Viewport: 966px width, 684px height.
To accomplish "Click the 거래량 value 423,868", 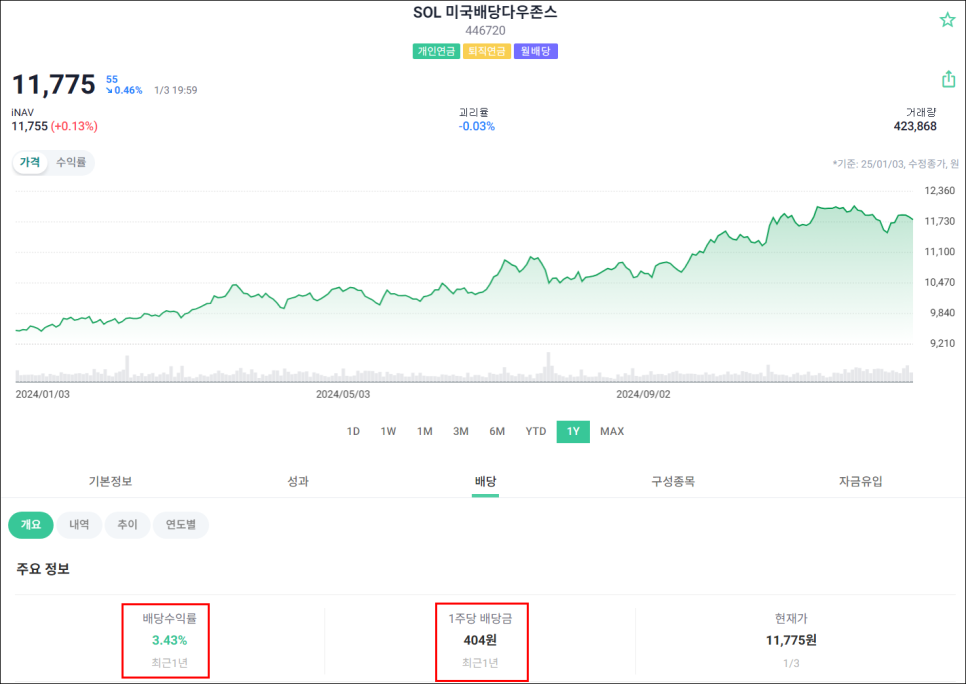I will point(915,126).
